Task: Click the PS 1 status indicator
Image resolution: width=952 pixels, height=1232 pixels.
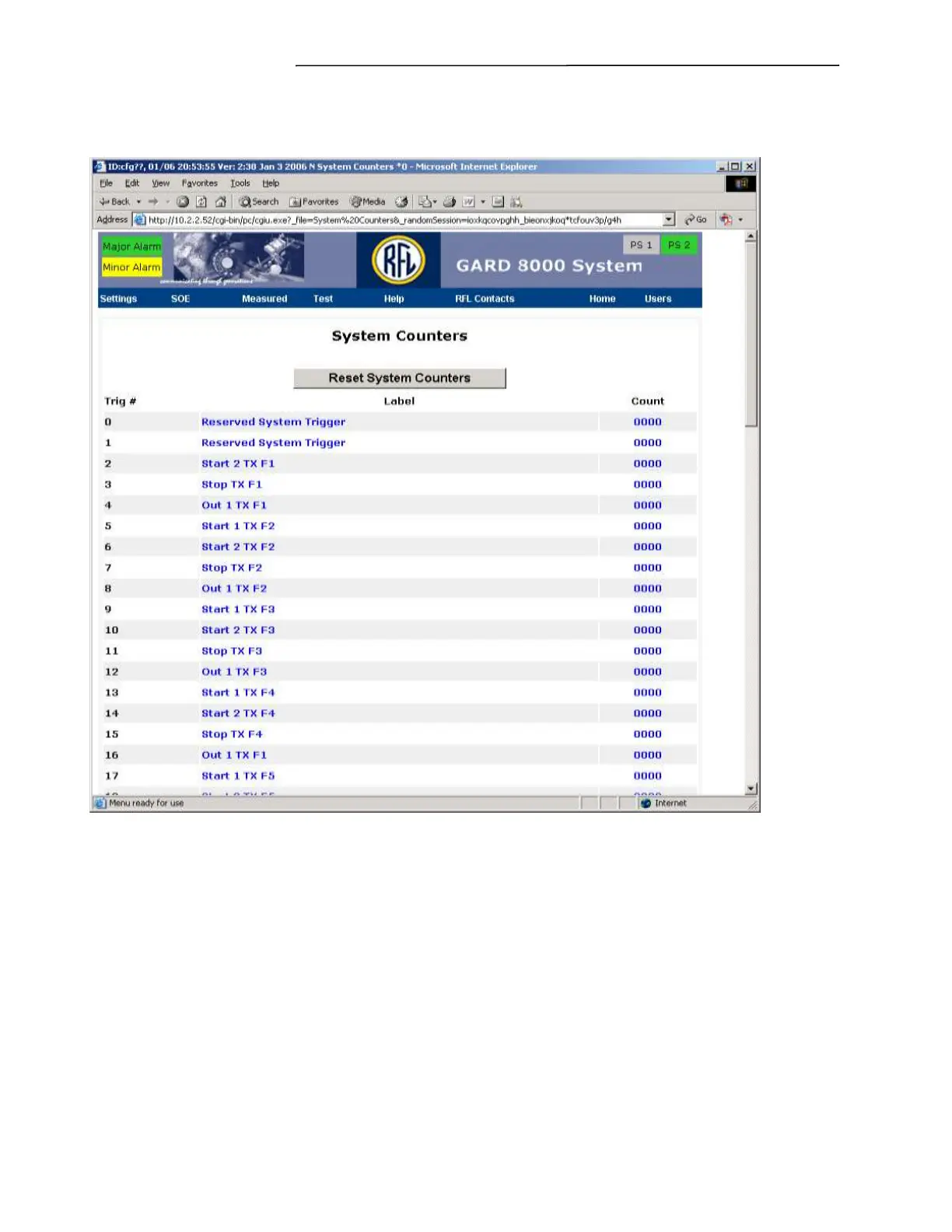Action: (x=641, y=244)
